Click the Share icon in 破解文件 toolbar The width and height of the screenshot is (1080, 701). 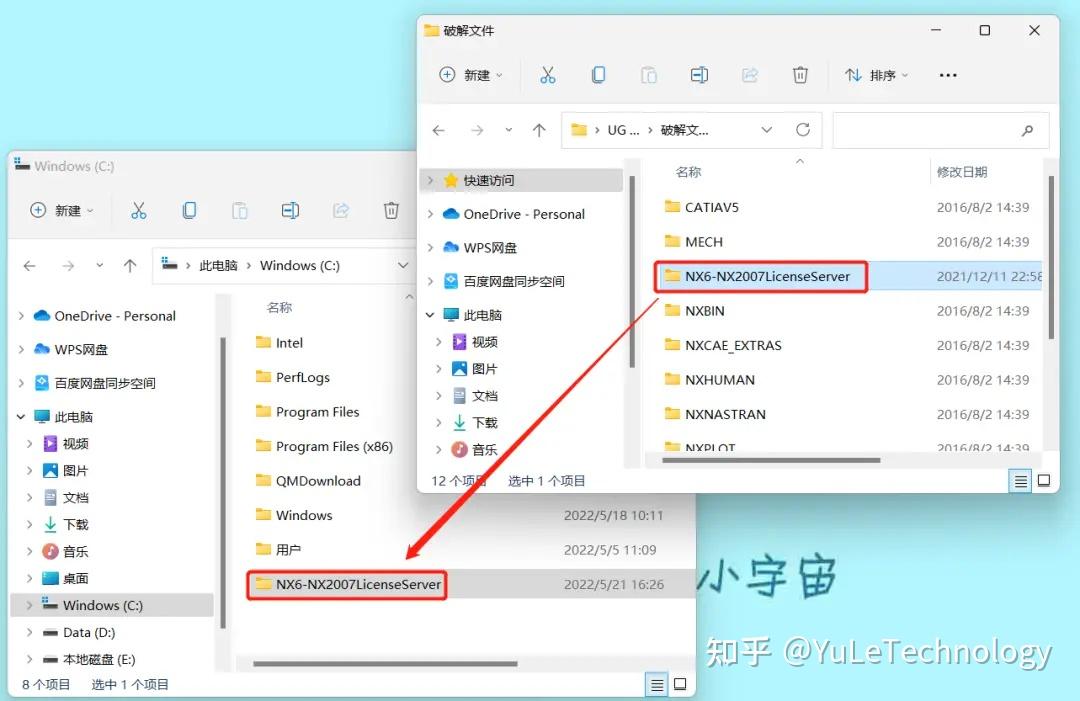click(x=749, y=75)
